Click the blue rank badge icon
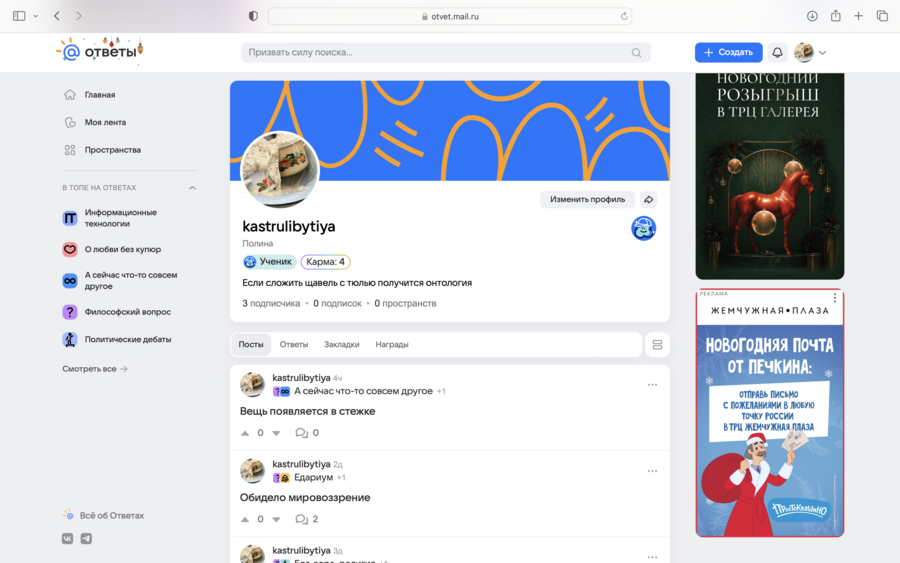Image resolution: width=900 pixels, height=563 pixels. [x=643, y=228]
